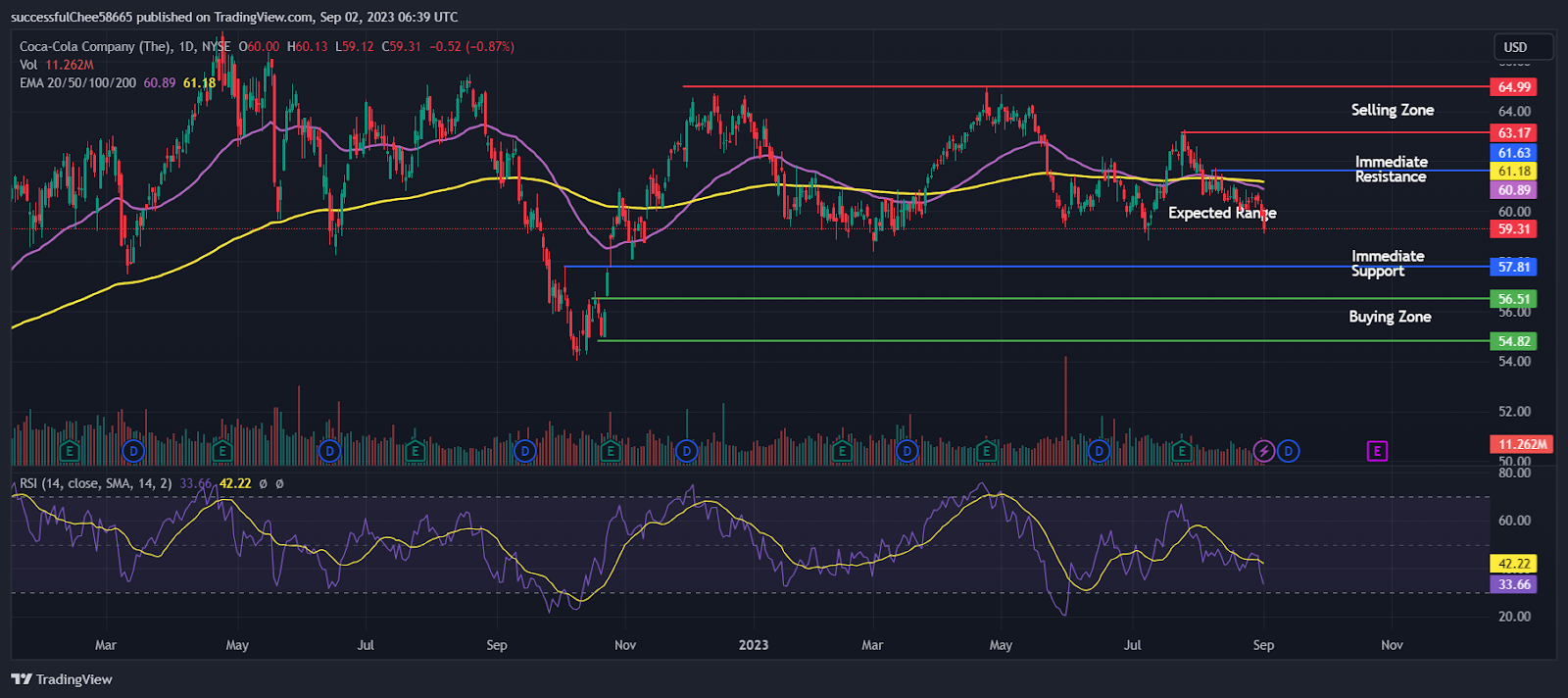
Task: Open the USD currency selector
Action: pyautogui.click(x=1522, y=47)
